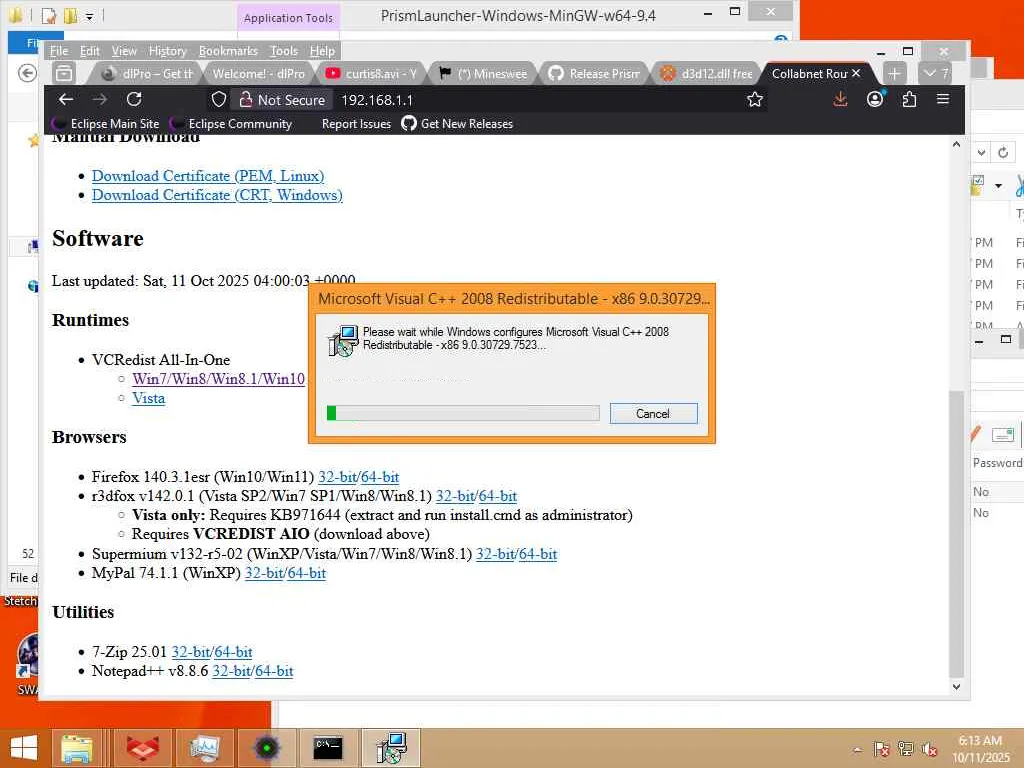Open Get New Releases bookmark
The height and width of the screenshot is (768, 1024).
pos(457,123)
